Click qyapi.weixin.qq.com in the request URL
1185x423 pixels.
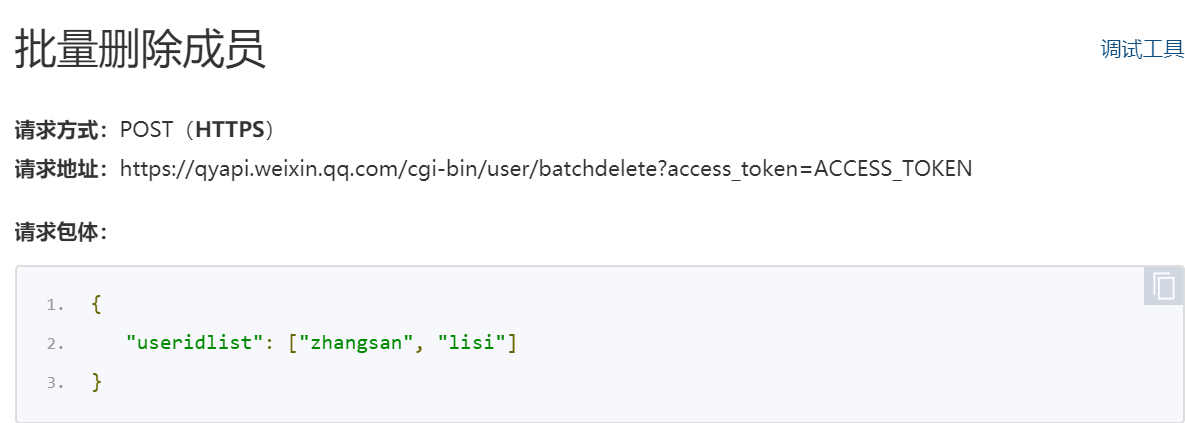point(292,168)
